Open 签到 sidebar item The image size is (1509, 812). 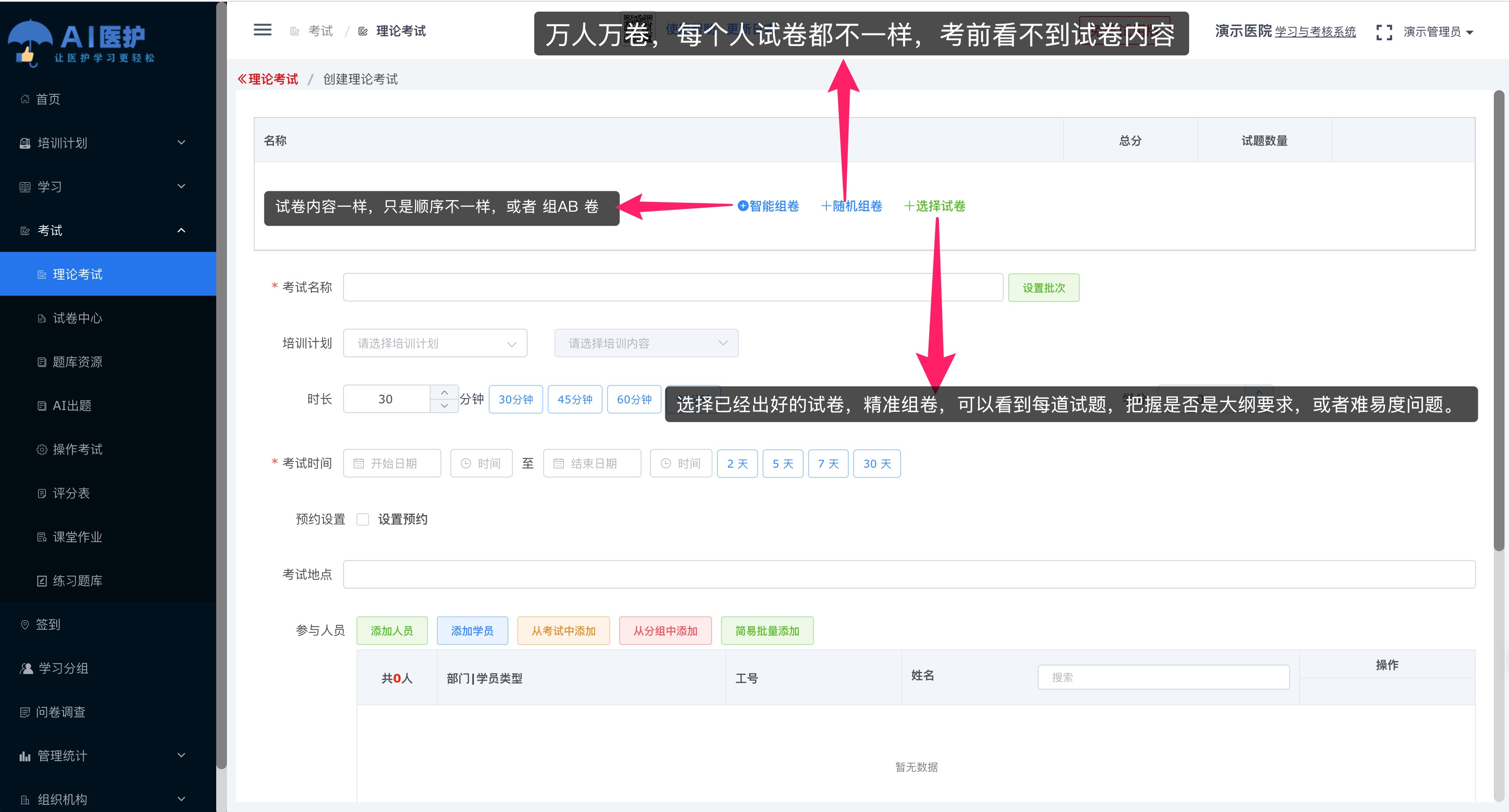coord(109,624)
